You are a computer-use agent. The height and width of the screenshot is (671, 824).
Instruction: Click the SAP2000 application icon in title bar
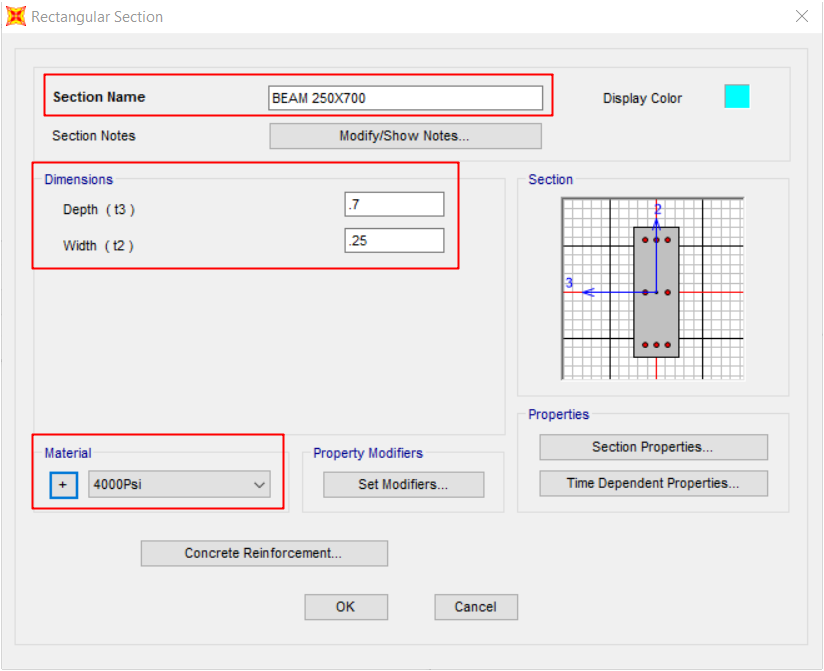point(16,16)
